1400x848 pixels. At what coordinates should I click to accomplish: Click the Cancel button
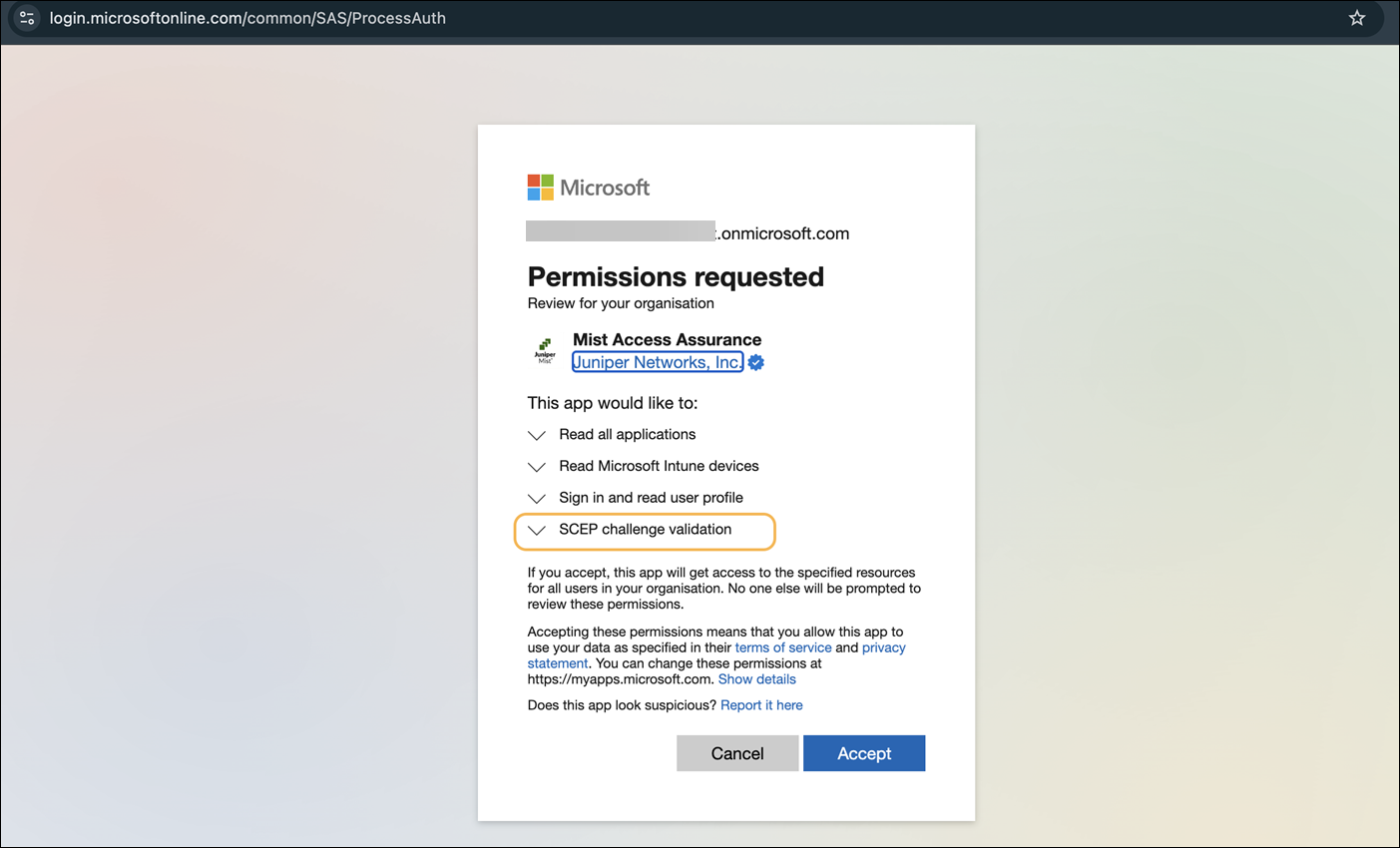[x=737, y=753]
